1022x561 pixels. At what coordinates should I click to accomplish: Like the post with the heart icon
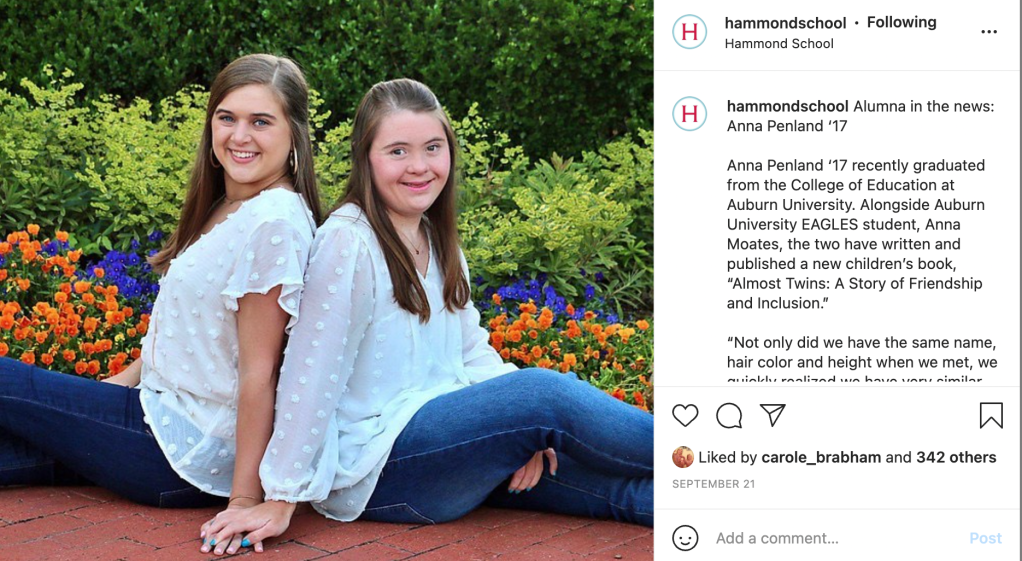coord(685,415)
